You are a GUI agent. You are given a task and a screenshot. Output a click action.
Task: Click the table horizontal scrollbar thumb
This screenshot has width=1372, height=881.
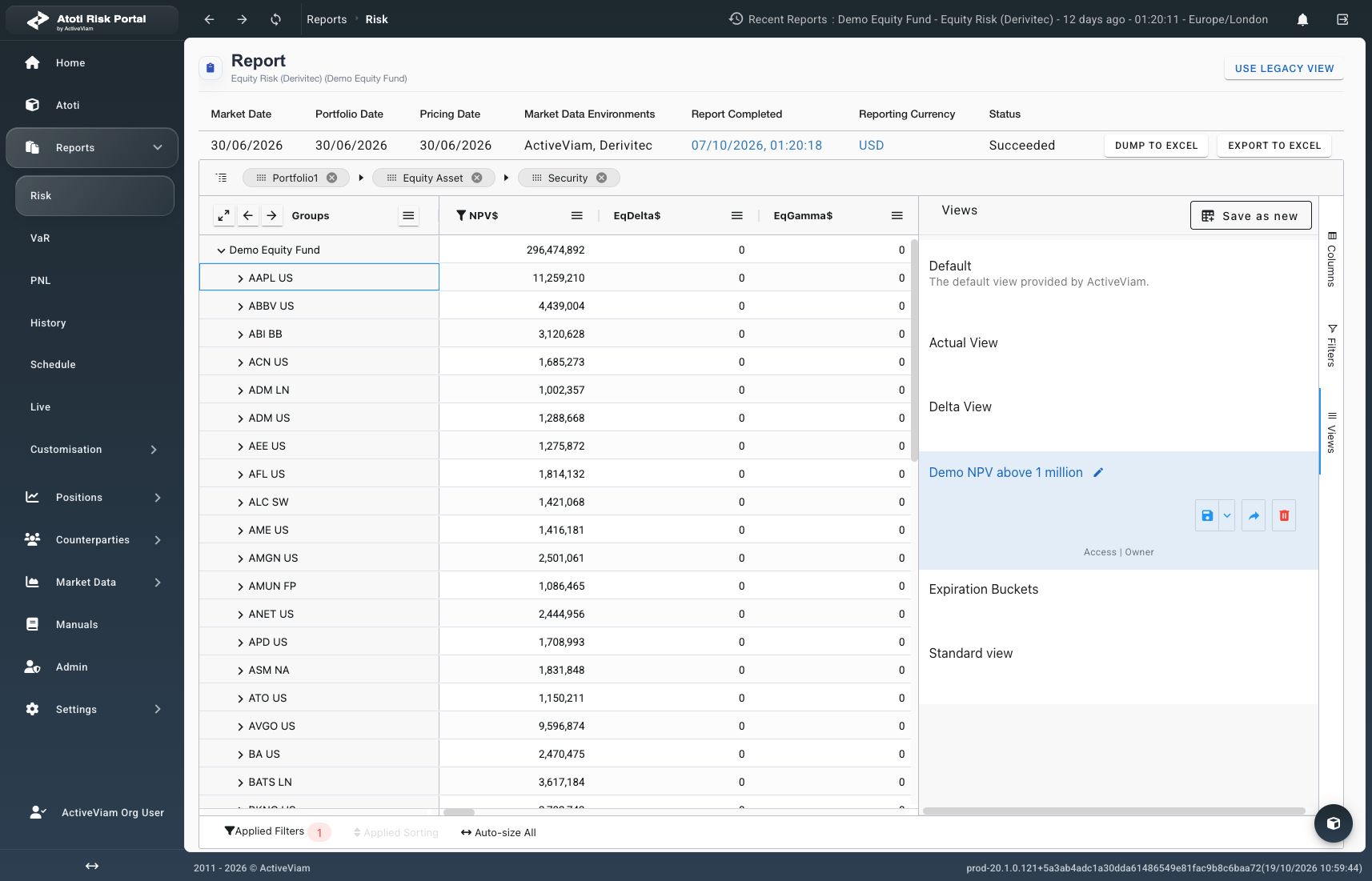point(459,811)
